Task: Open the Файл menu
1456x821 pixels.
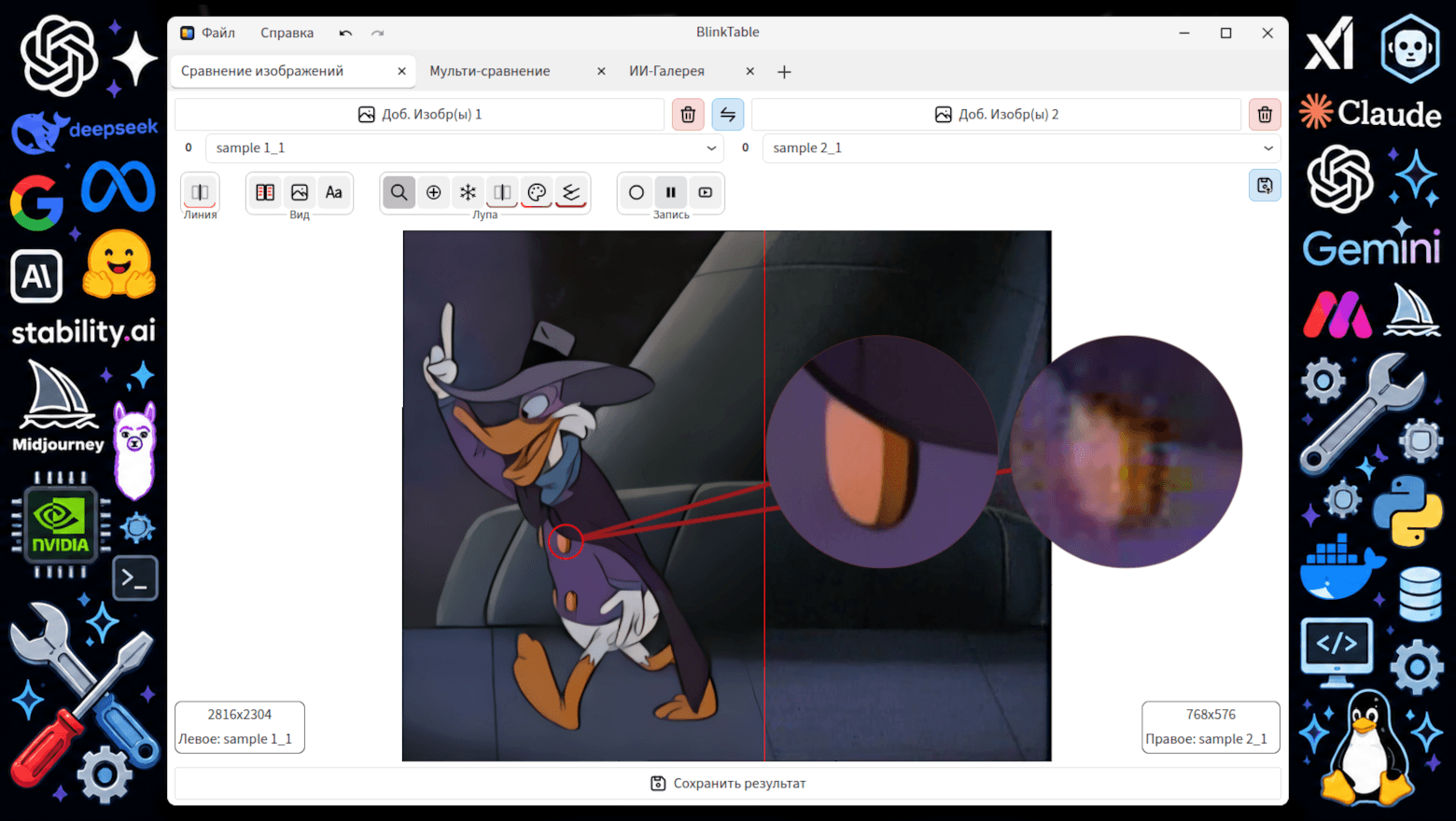Action: click(x=218, y=33)
